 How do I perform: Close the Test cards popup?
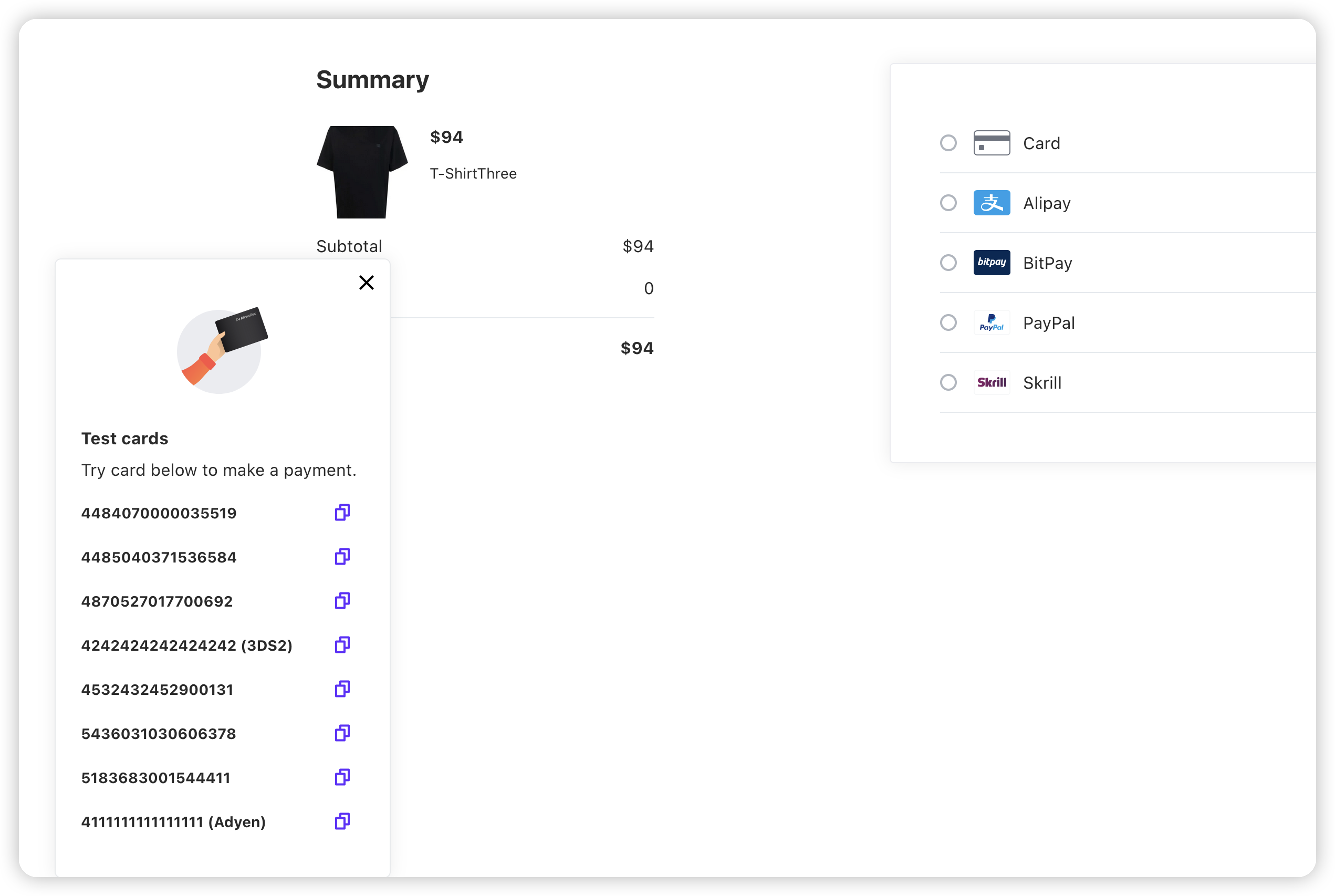(366, 282)
